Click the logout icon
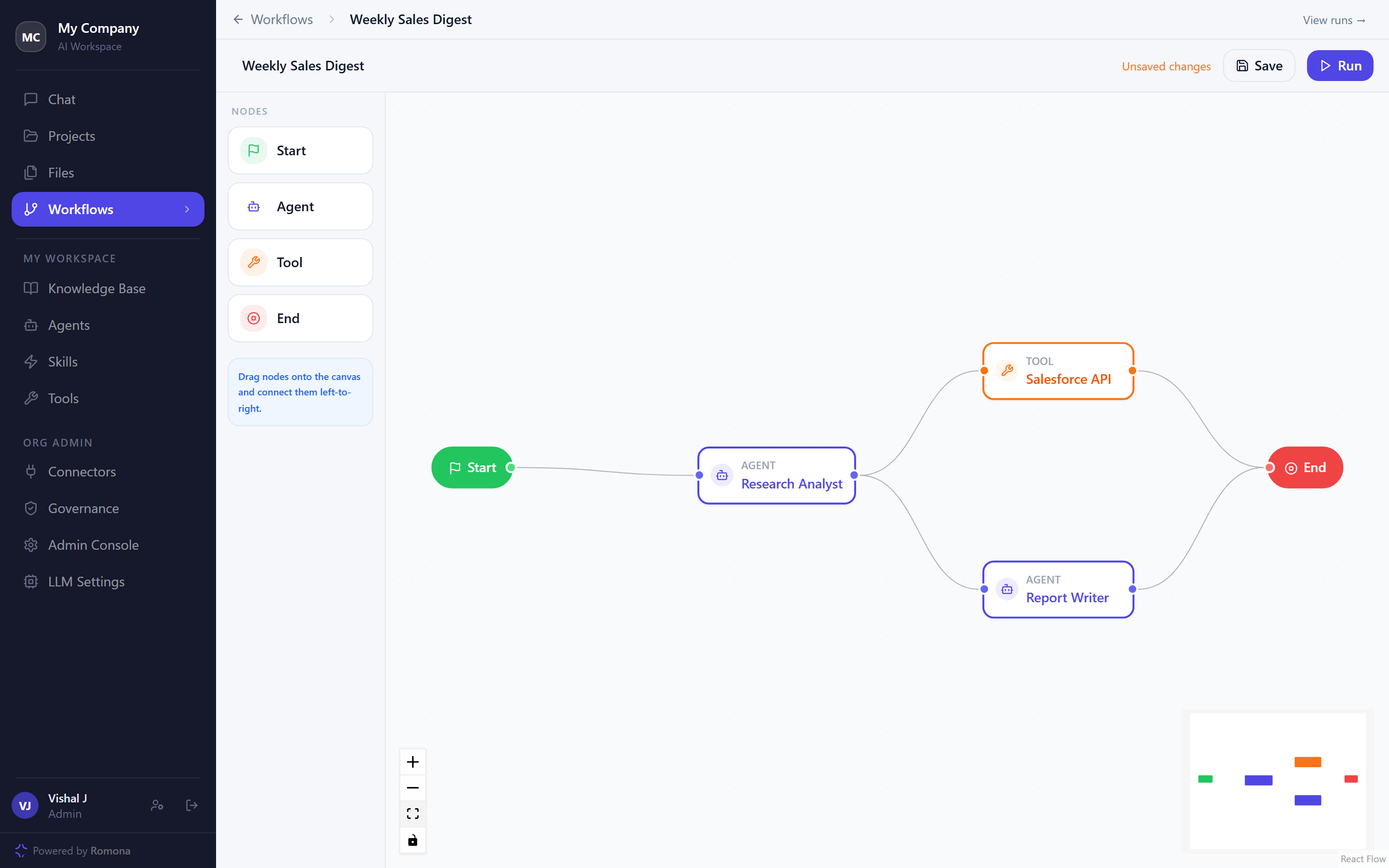Image resolution: width=1389 pixels, height=868 pixels. (191, 805)
